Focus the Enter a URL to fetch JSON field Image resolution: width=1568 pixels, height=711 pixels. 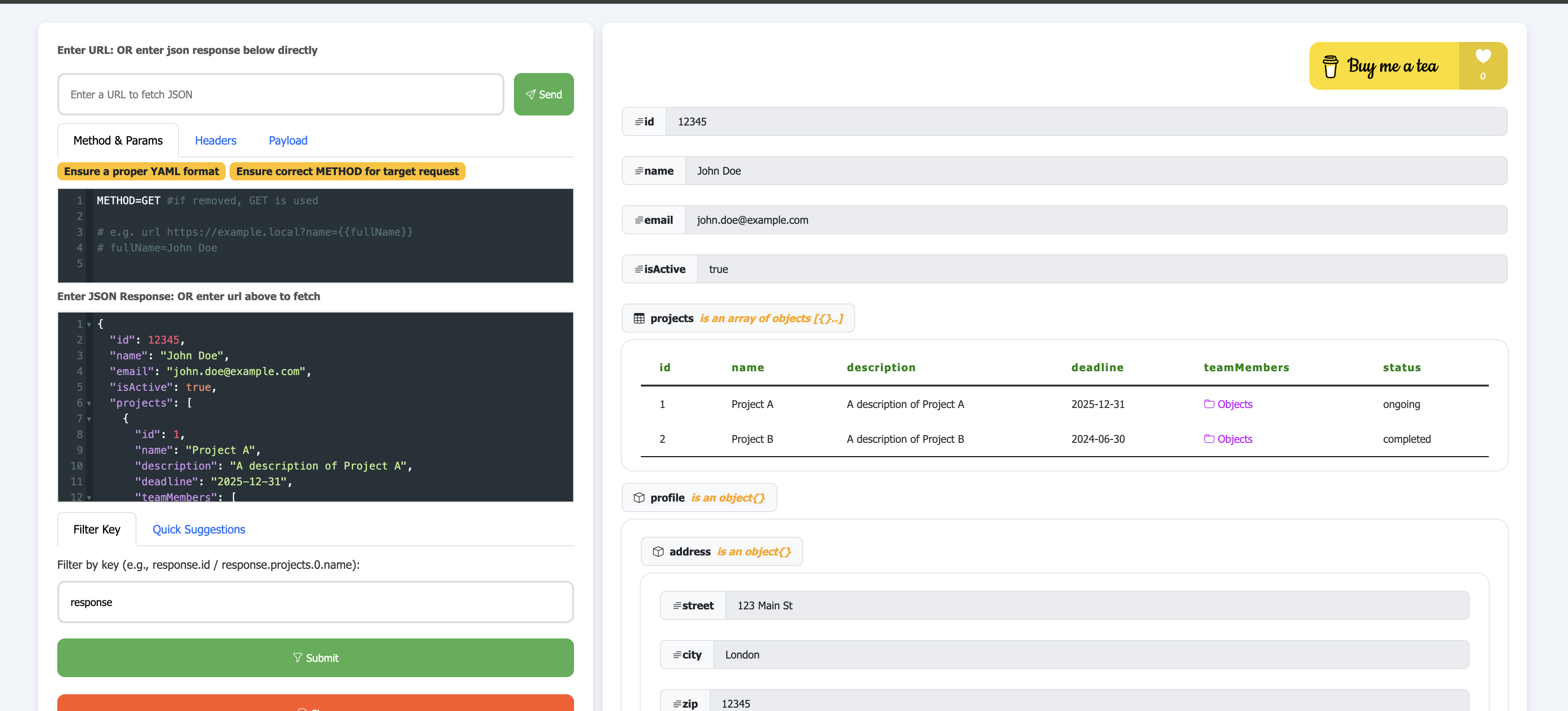pos(281,94)
